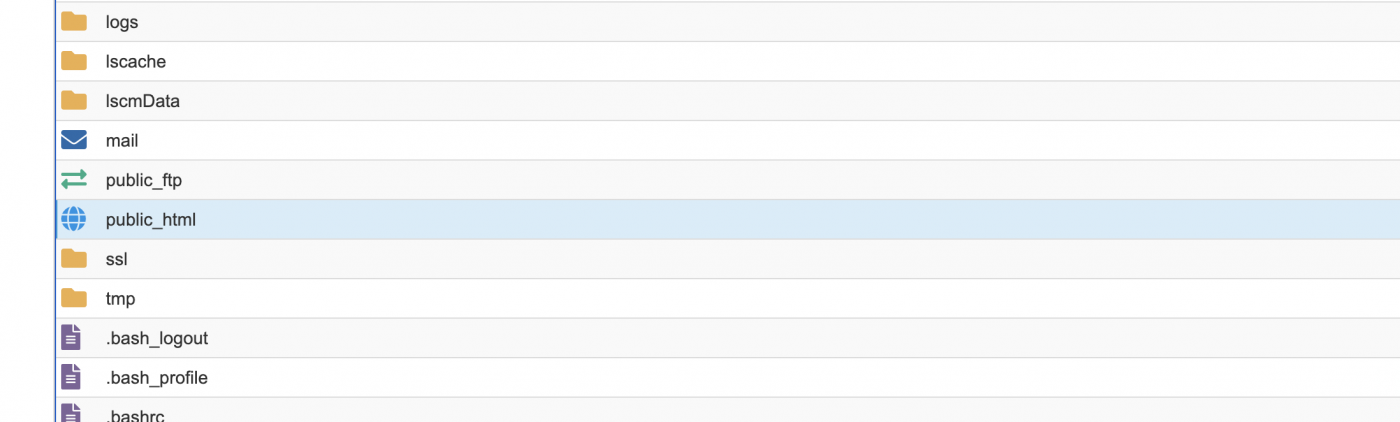The height and width of the screenshot is (422, 1400).
Task: Click the .bash_profile file icon
Action: tap(71, 377)
